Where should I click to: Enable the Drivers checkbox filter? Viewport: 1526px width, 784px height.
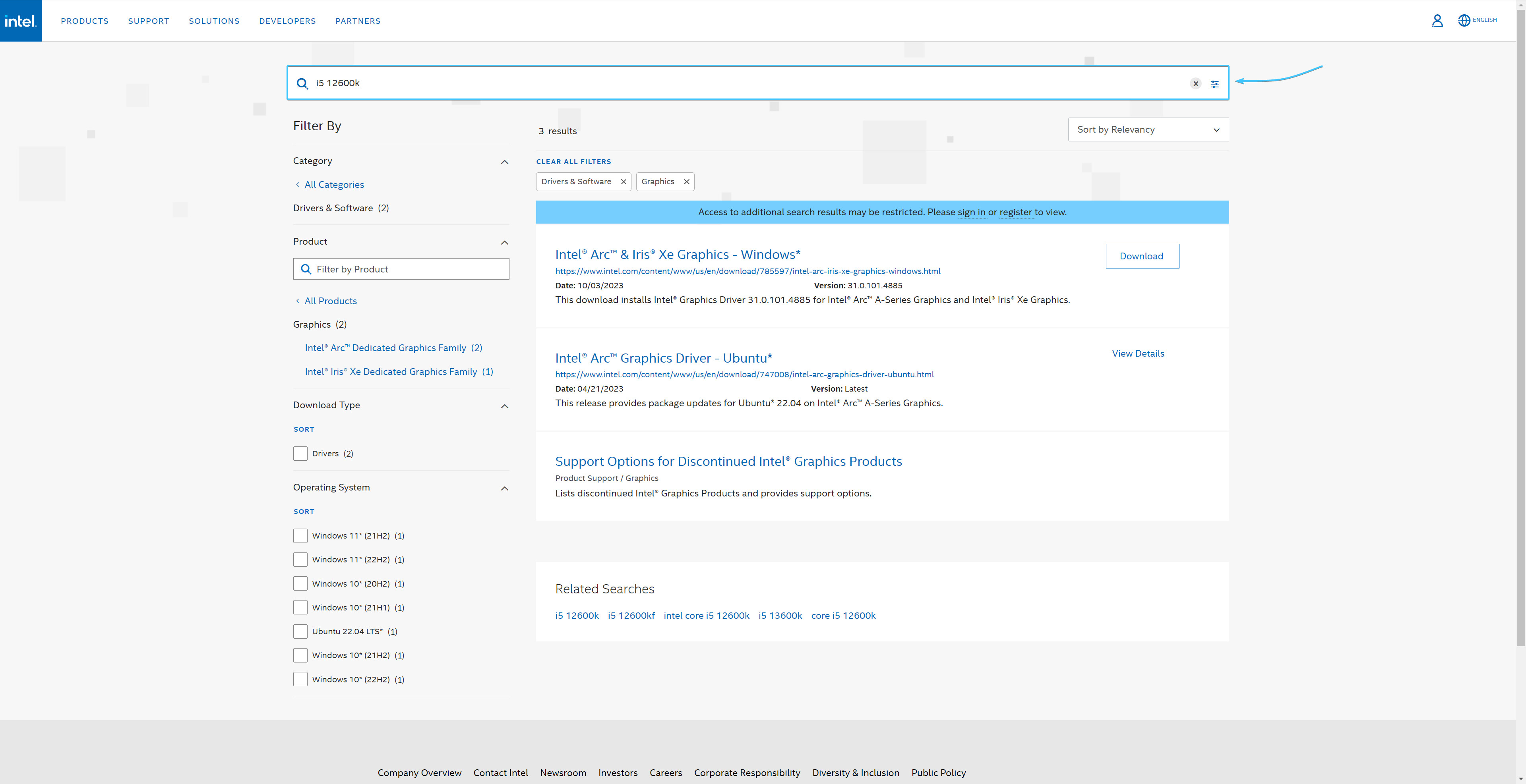point(300,453)
